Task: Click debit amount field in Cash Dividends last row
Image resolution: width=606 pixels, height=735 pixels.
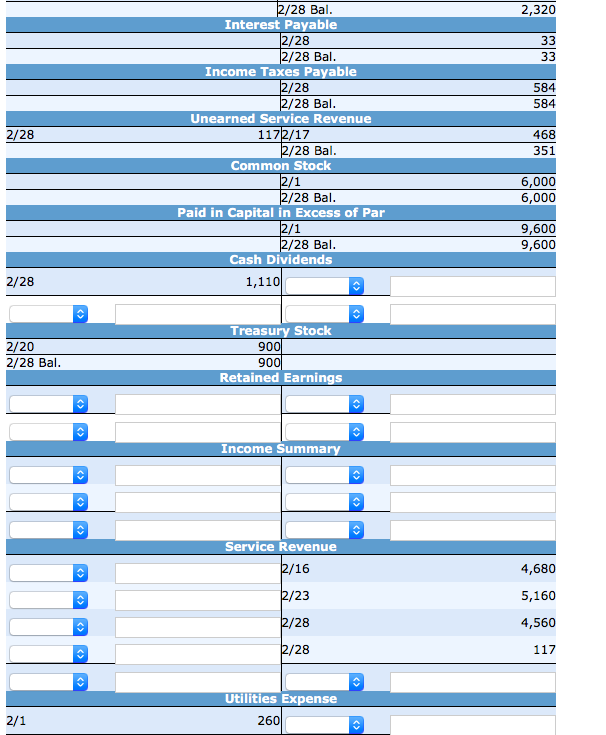Action: click(x=198, y=314)
